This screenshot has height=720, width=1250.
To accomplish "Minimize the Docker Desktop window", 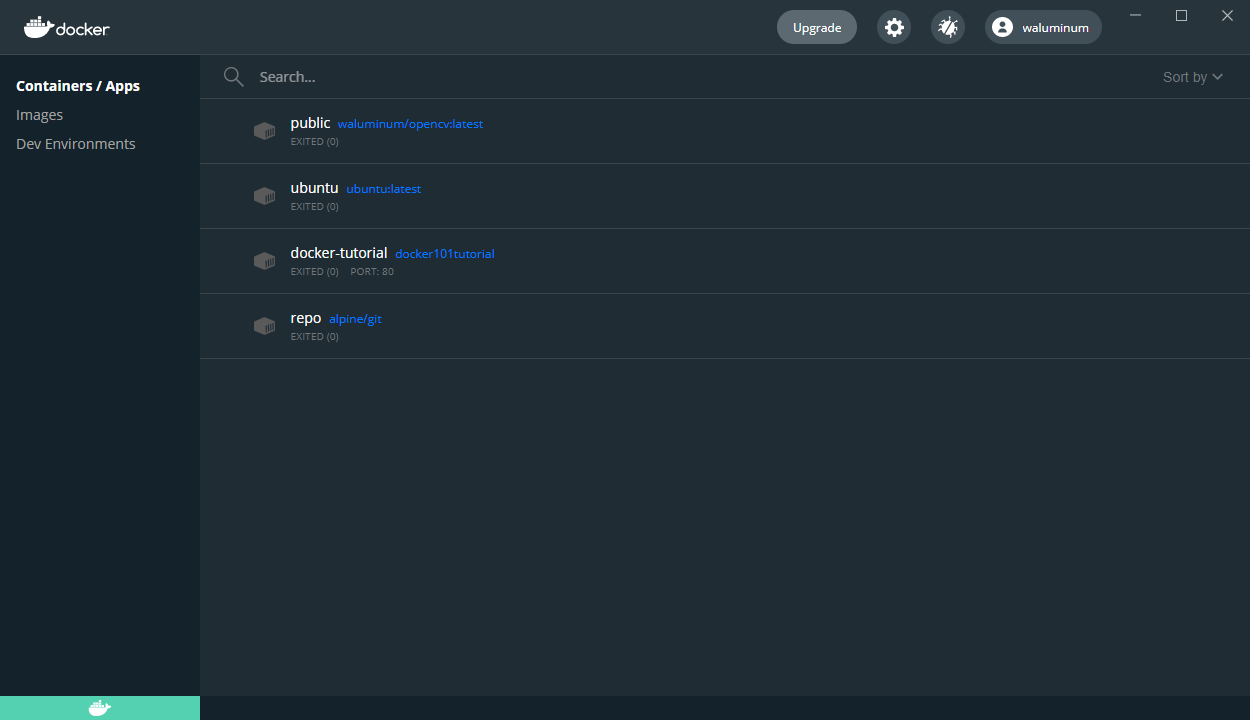I will click(1136, 15).
